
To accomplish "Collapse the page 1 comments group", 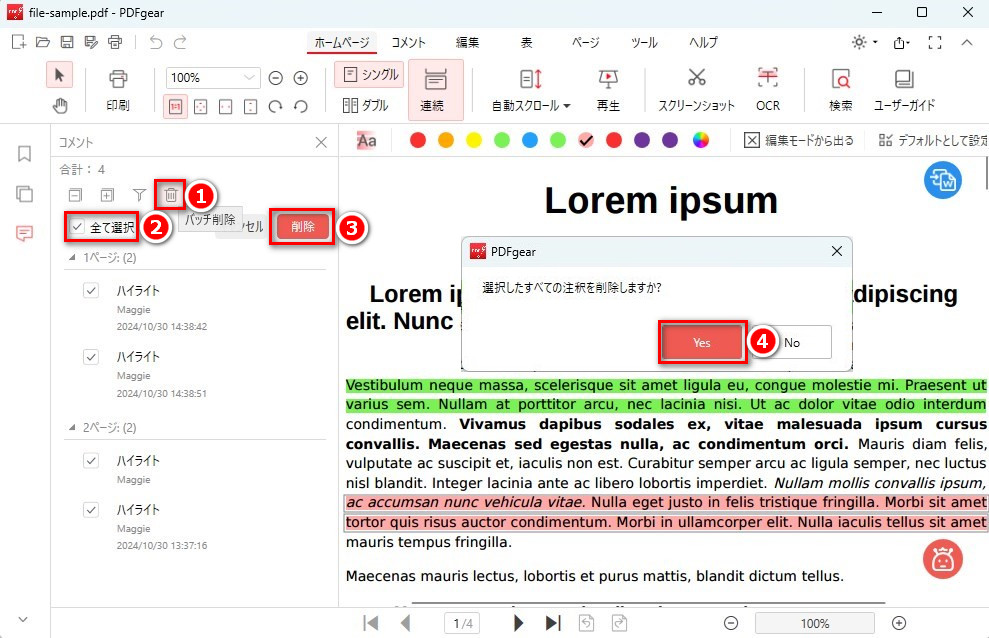I will 71,258.
